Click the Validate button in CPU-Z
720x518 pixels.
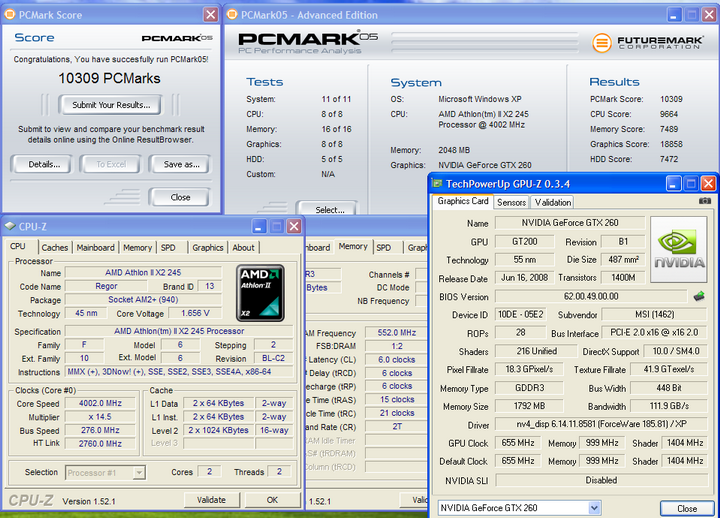pyautogui.click(x=211, y=500)
